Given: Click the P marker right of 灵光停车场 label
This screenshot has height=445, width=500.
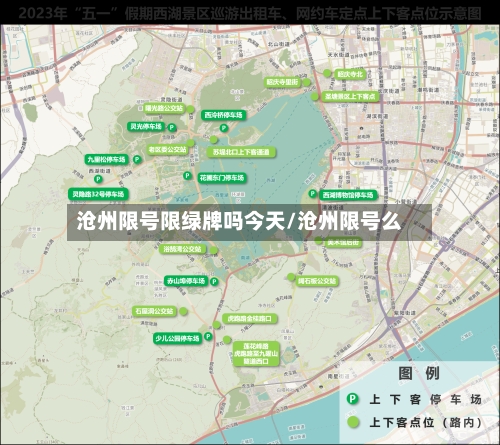Looking at the screenshot, I should (172, 127).
